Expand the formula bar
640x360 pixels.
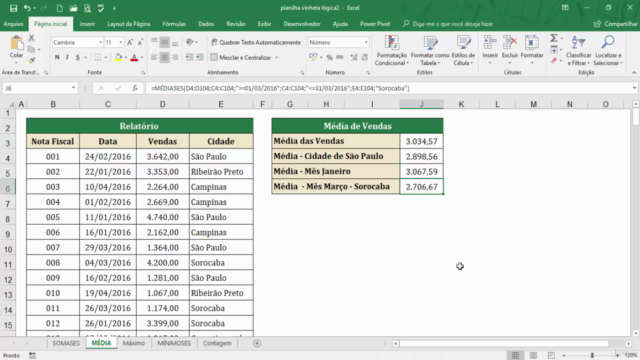point(634,88)
